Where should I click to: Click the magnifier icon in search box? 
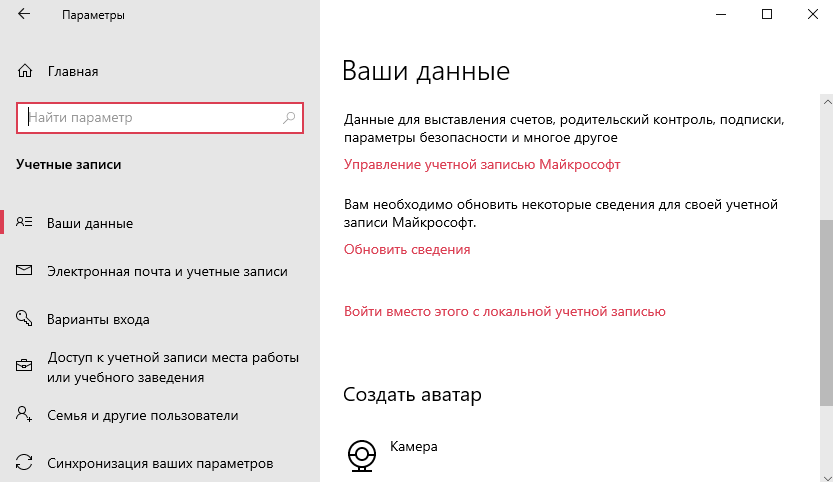290,118
